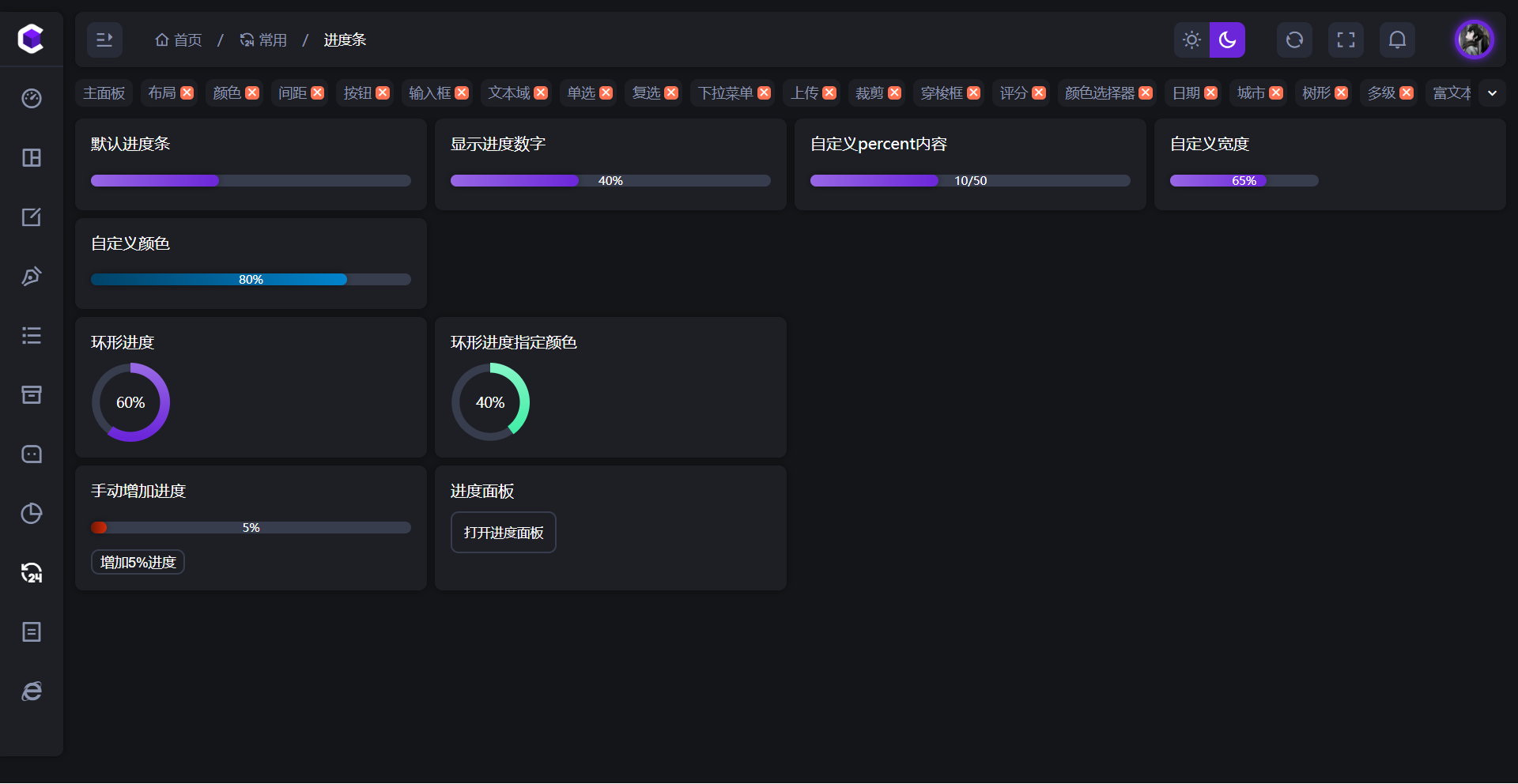Screen dimensions: 1518x784
Task: Enter fullscreen mode icon
Action: point(1346,40)
